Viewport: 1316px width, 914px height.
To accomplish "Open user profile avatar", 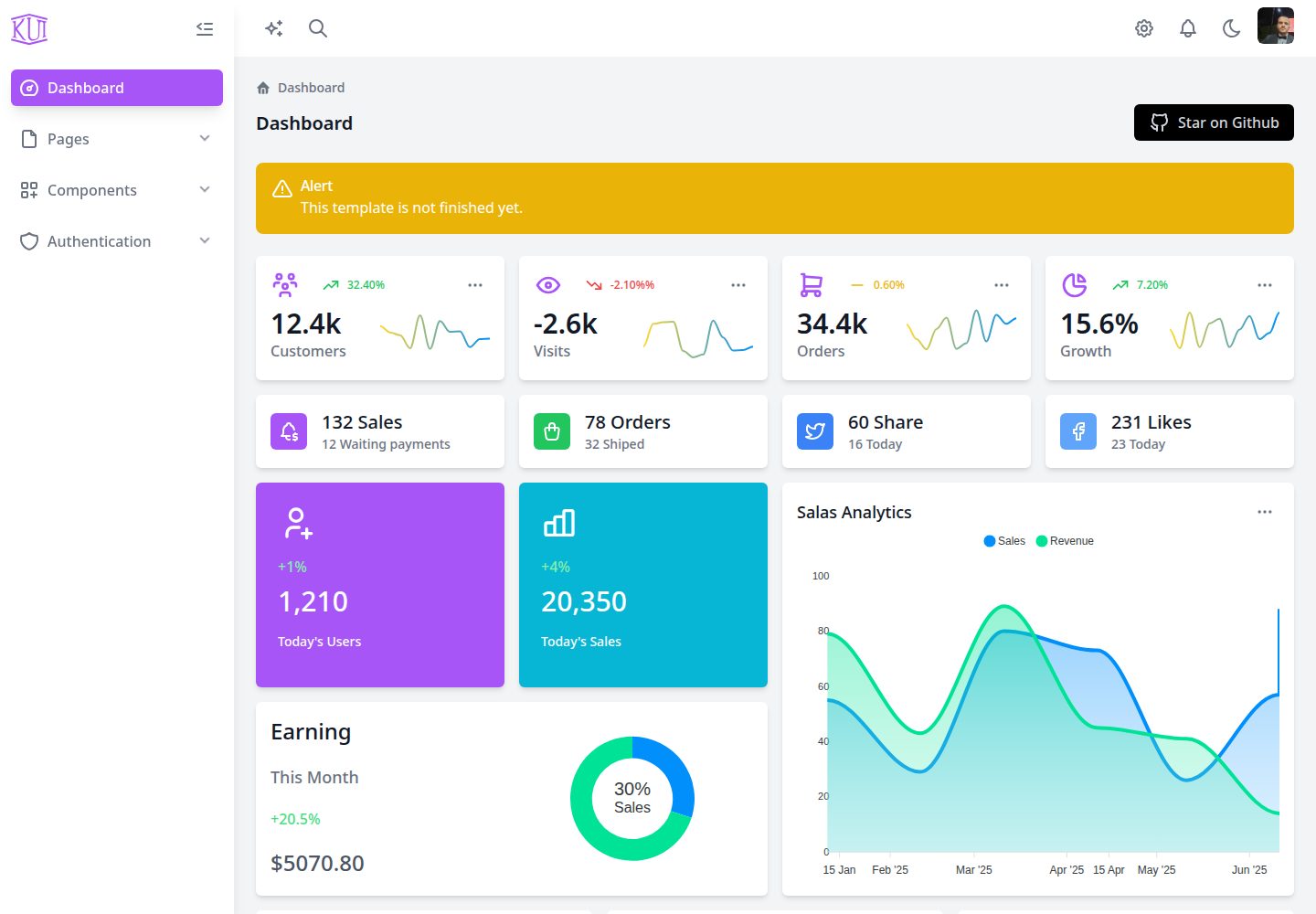I will pos(1276,26).
